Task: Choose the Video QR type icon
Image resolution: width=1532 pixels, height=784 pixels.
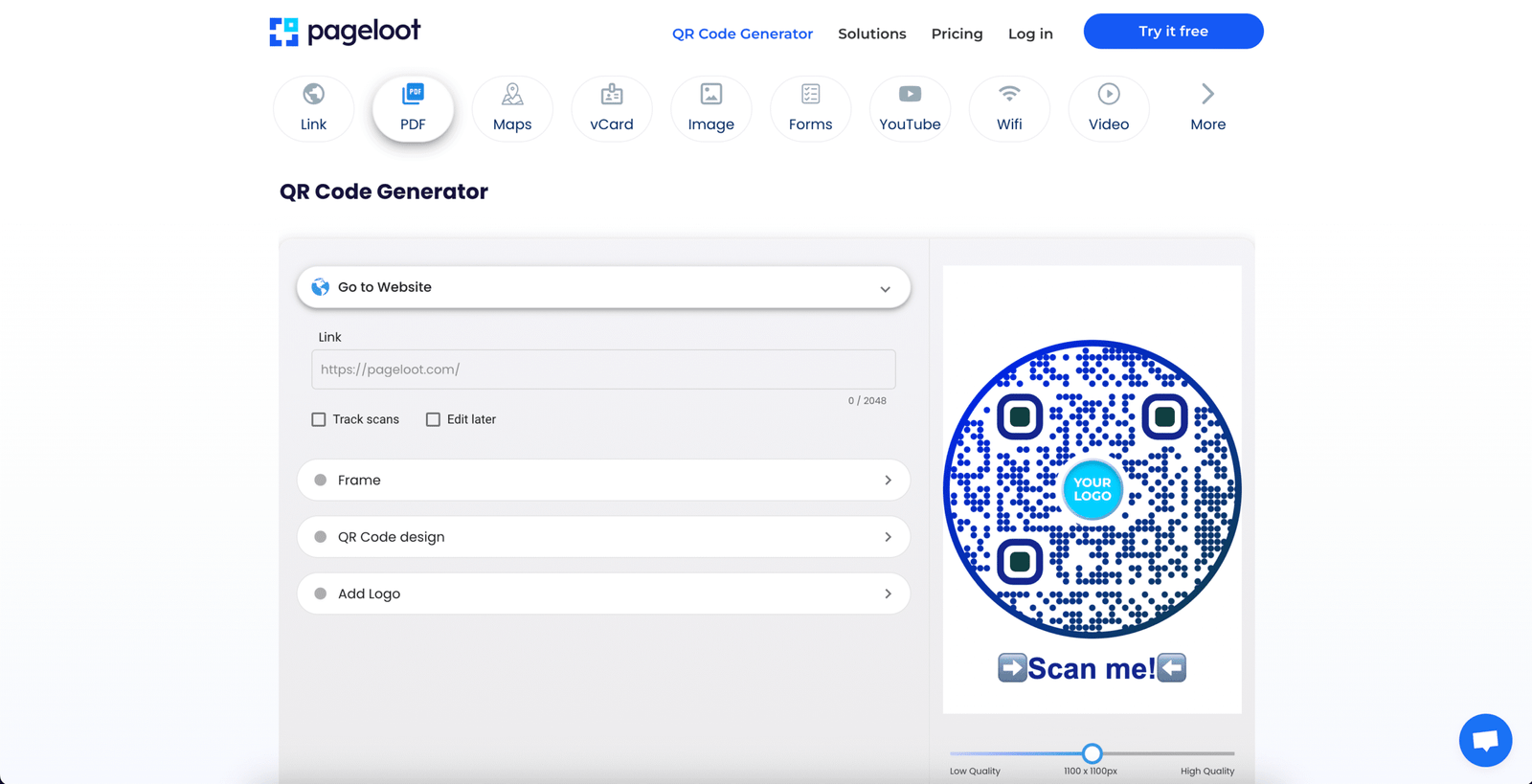Action: [x=1109, y=108]
